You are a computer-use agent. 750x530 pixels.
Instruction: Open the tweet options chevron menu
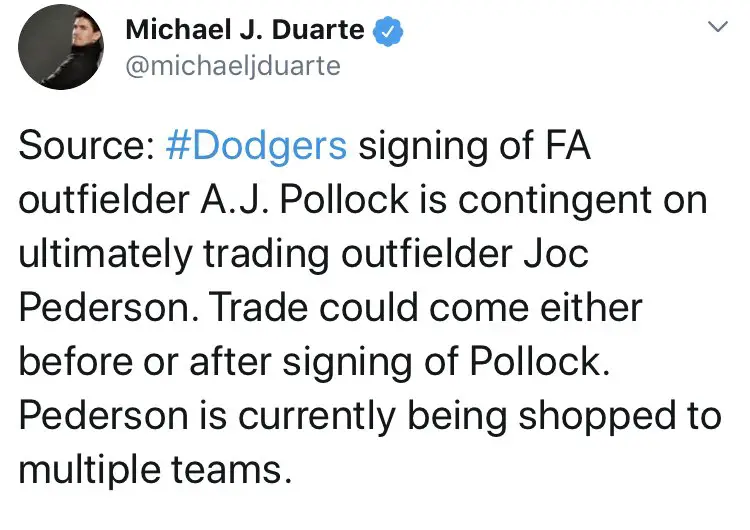click(x=716, y=28)
